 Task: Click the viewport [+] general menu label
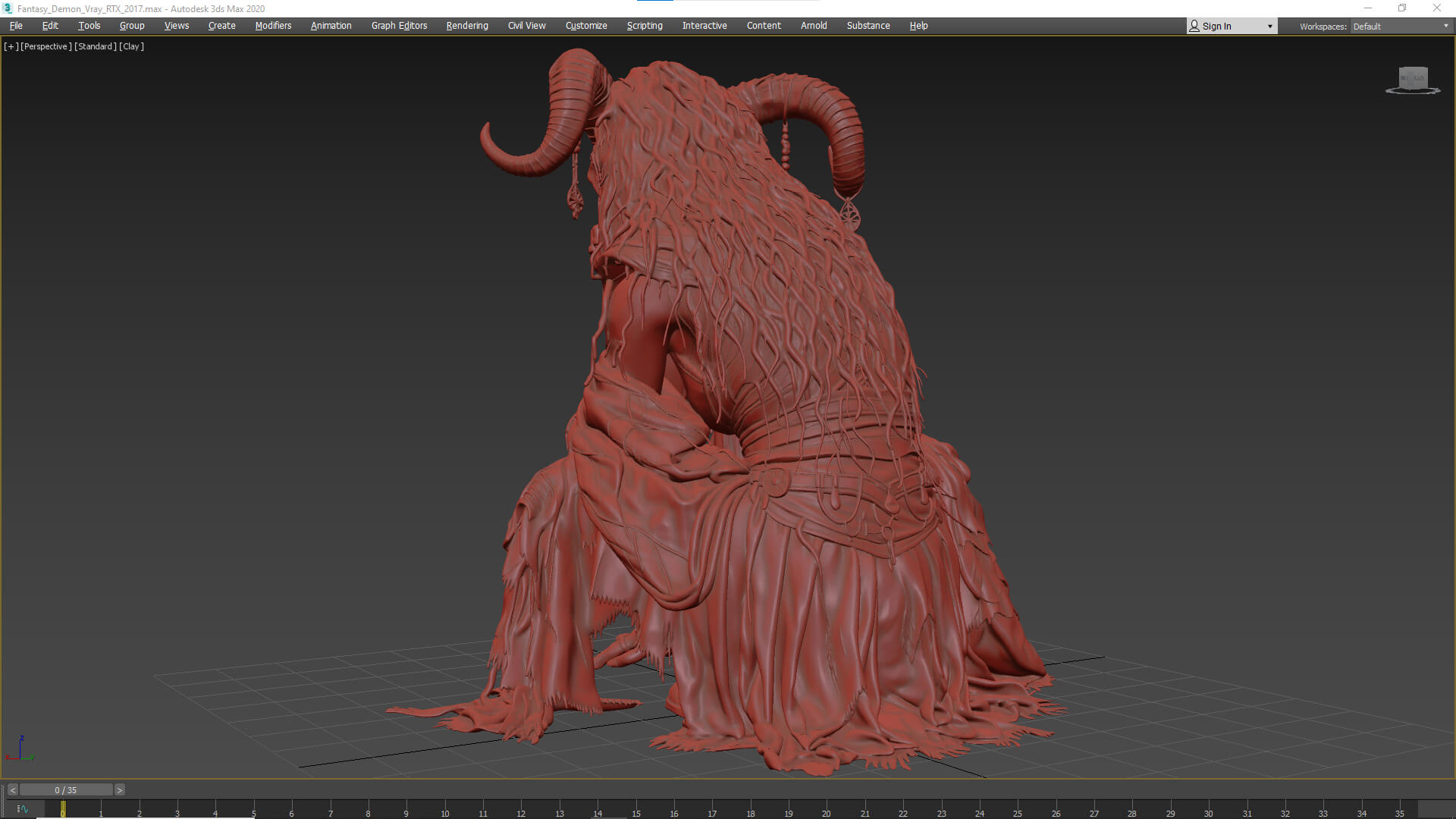click(x=11, y=46)
